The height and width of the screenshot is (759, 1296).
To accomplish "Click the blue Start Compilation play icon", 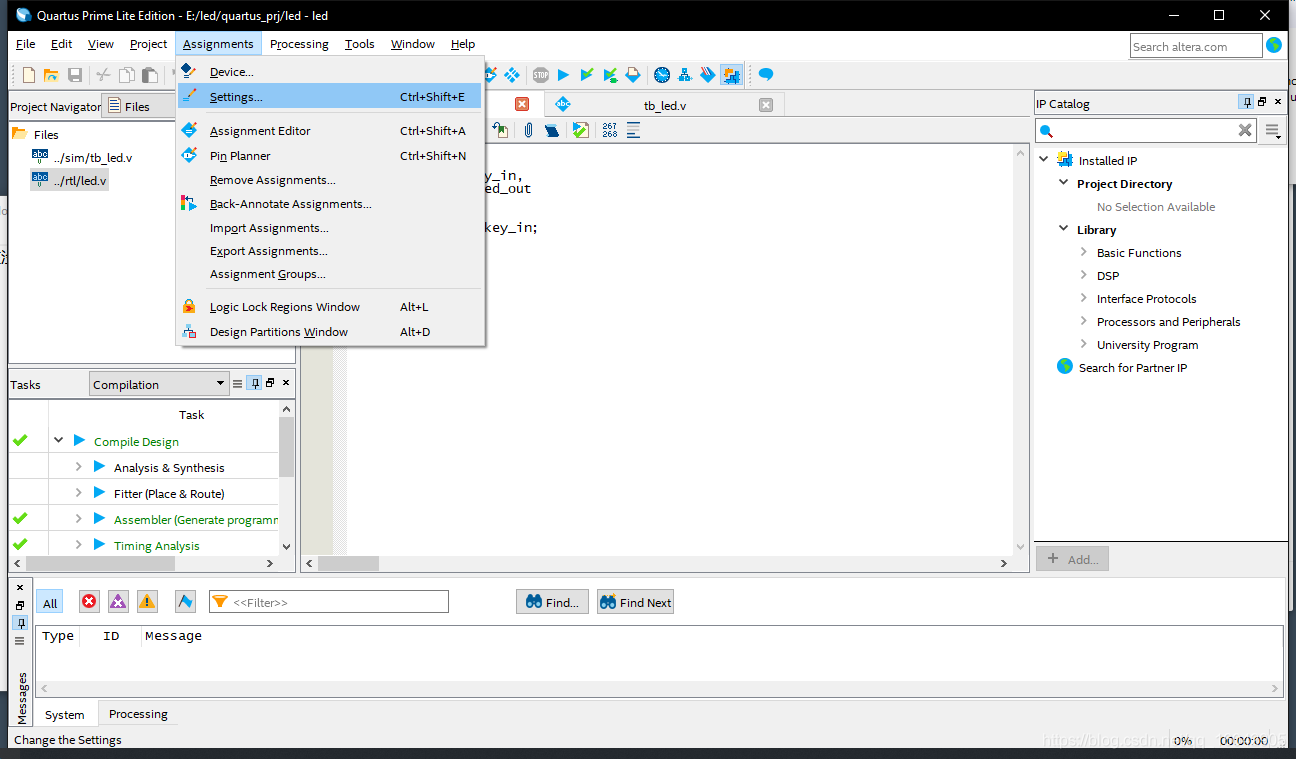I will 563,75.
